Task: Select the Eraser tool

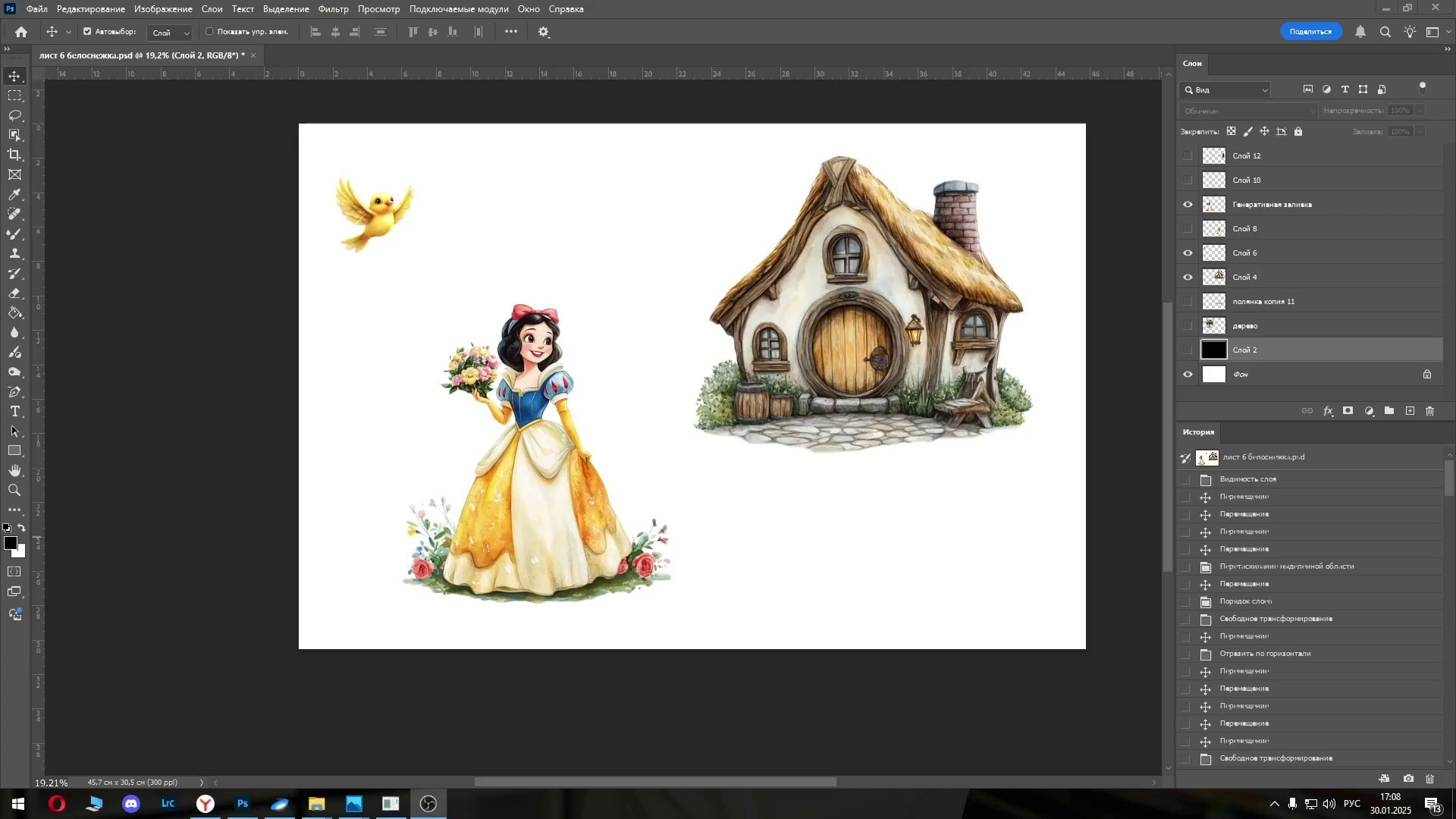Action: point(14,293)
